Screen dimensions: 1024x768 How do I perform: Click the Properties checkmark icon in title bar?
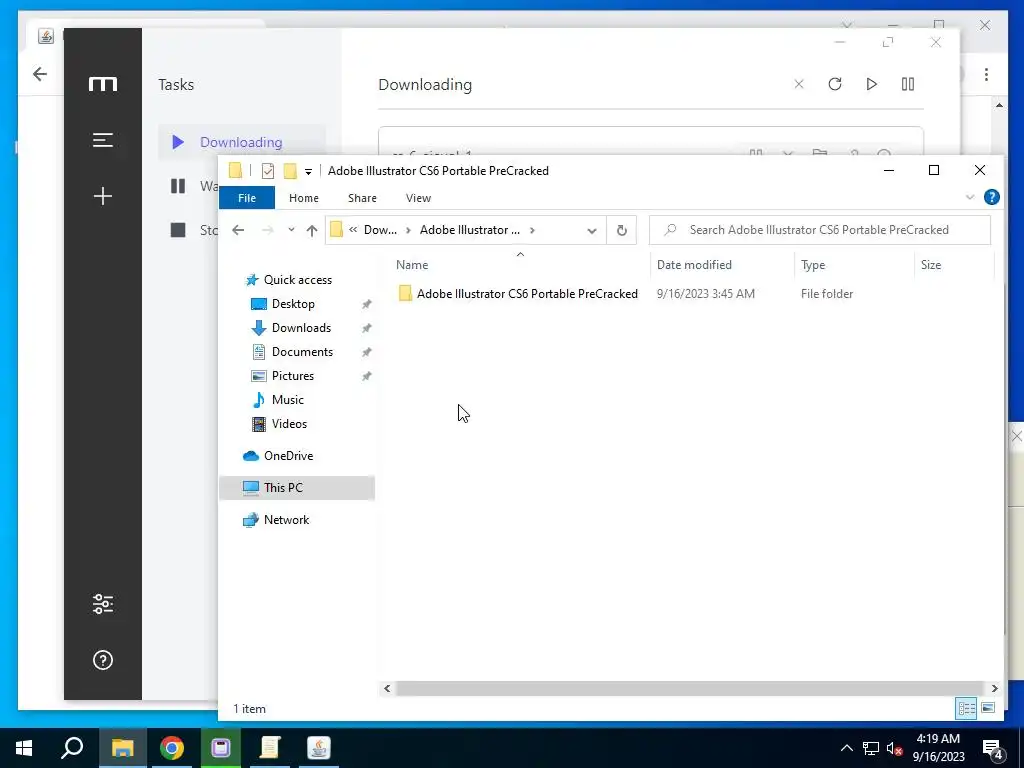(268, 171)
